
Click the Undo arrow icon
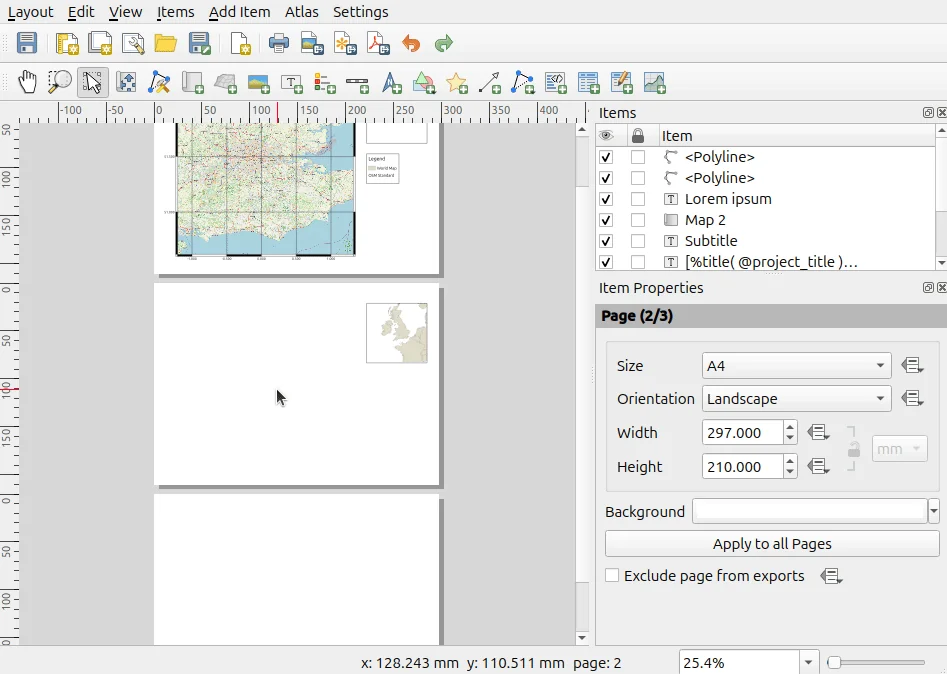coord(411,43)
